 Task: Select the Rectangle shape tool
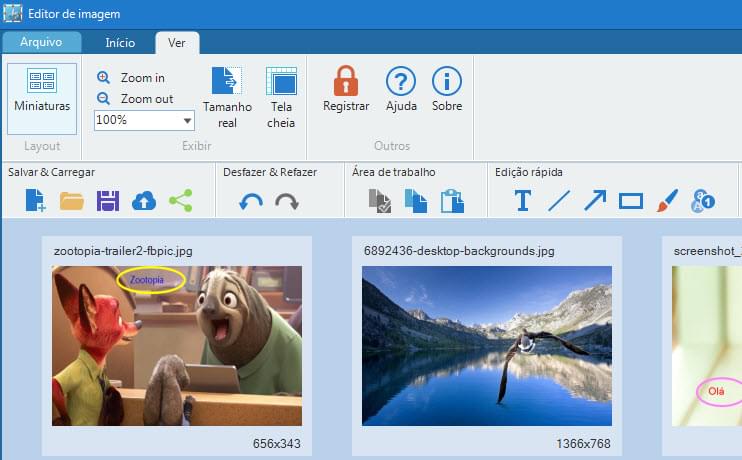point(631,201)
